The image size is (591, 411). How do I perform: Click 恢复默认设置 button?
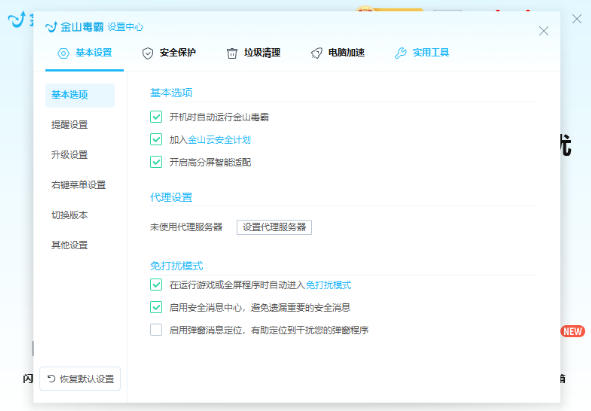tap(80, 379)
